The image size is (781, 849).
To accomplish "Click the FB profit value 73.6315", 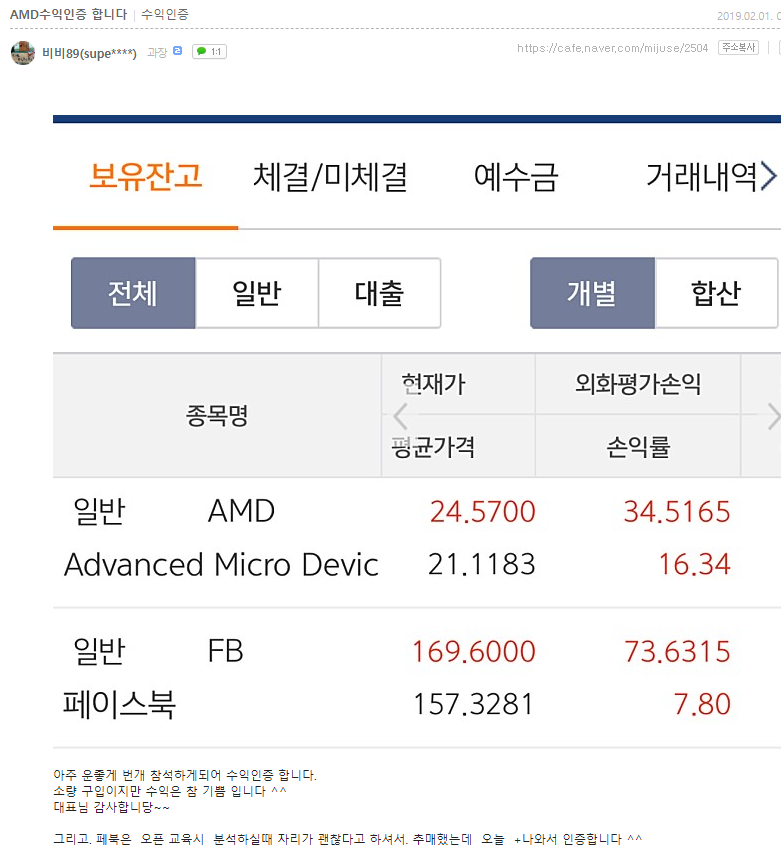I will 677,651.
